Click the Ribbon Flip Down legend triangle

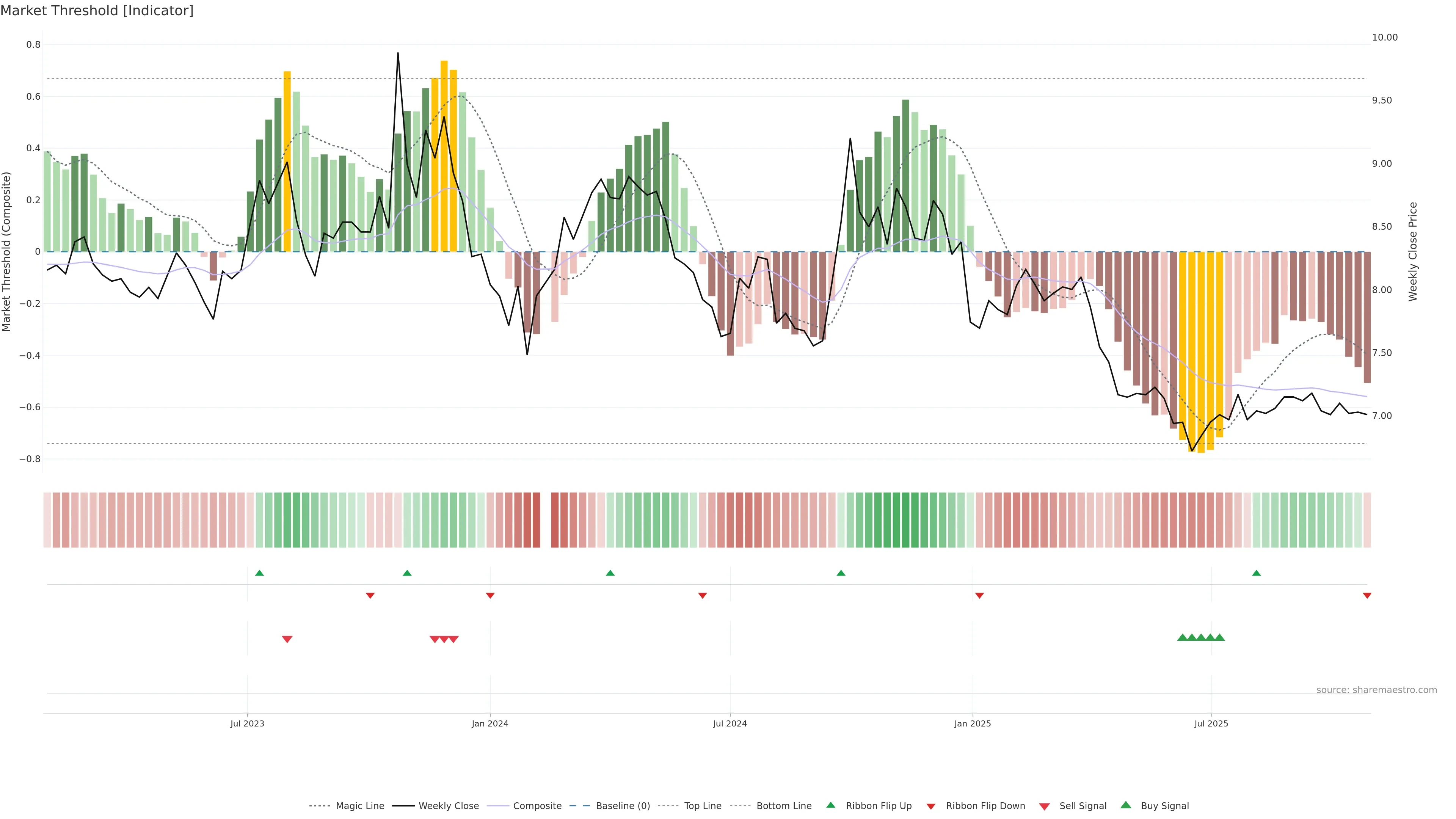(x=930, y=806)
